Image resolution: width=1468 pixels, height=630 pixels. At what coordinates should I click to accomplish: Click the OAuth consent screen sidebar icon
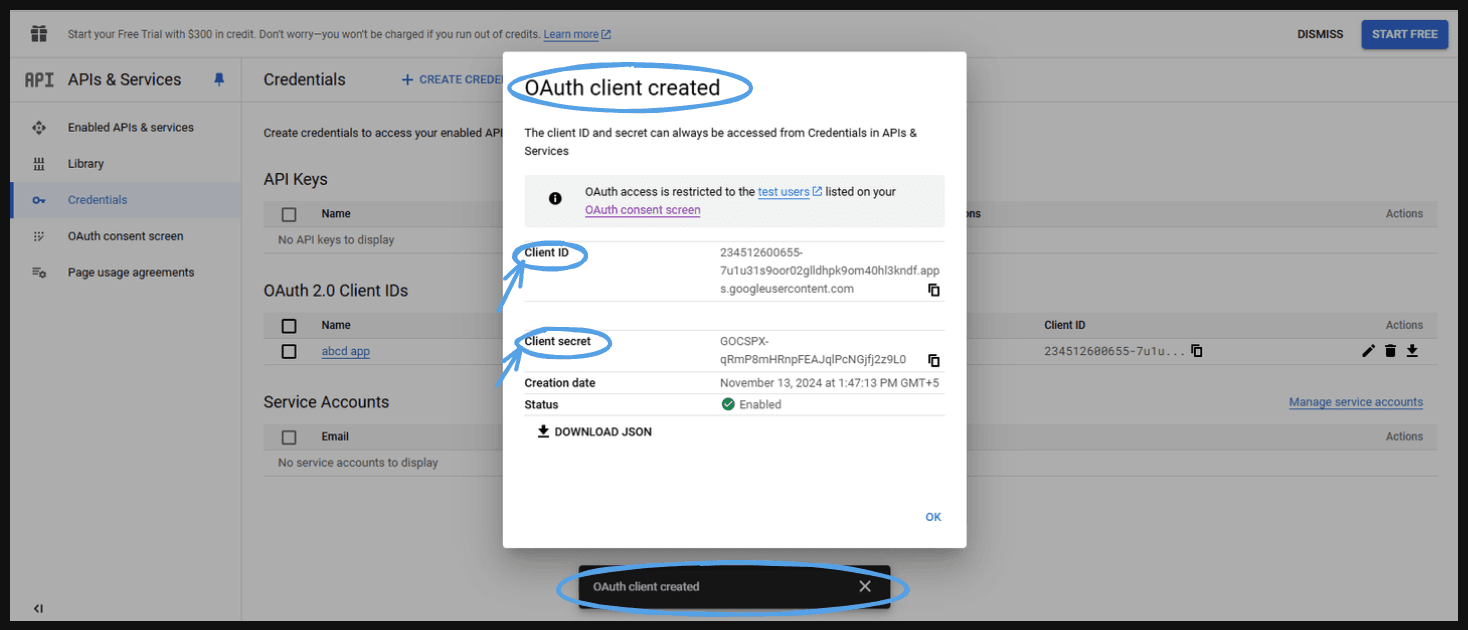pos(39,237)
